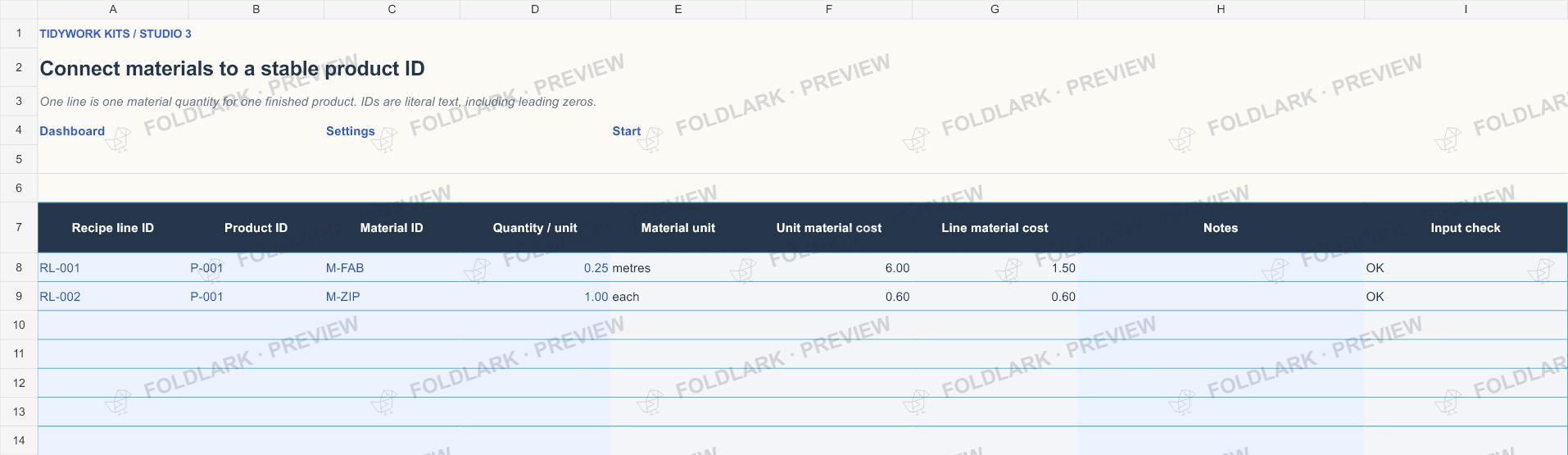Select row 11 header
1568x455 pixels.
(x=19, y=353)
